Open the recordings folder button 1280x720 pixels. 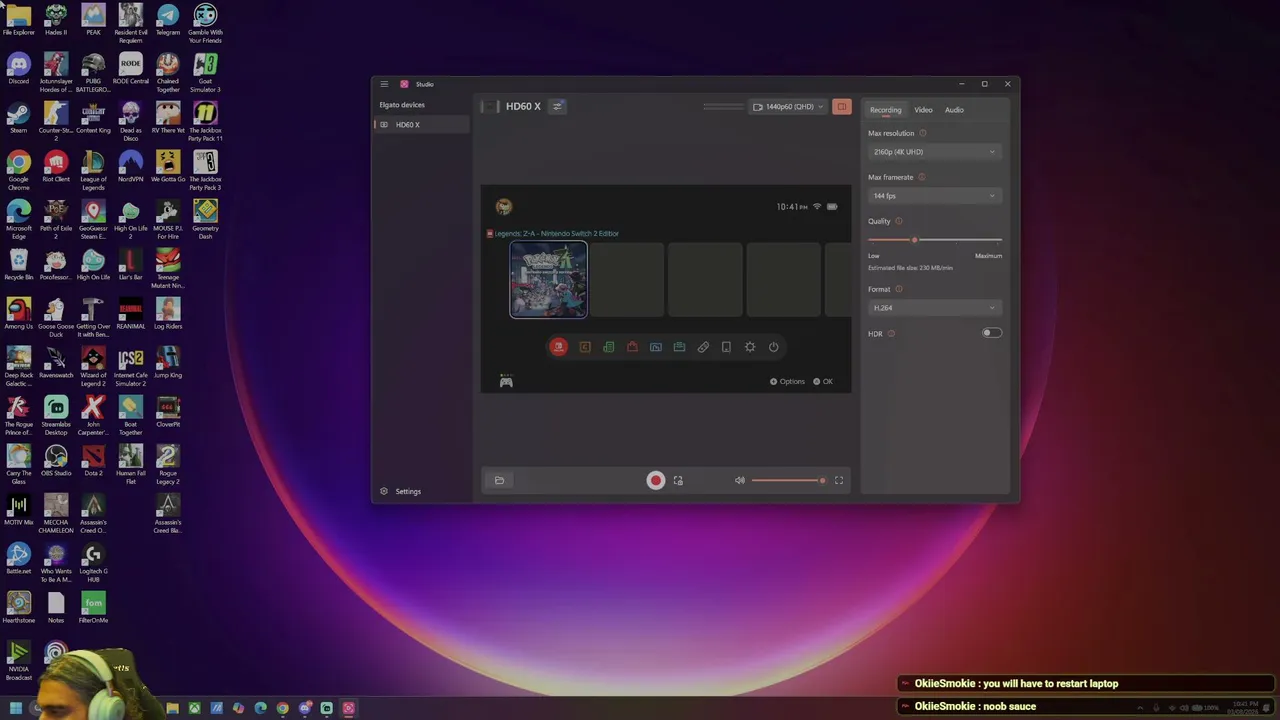tap(500, 481)
